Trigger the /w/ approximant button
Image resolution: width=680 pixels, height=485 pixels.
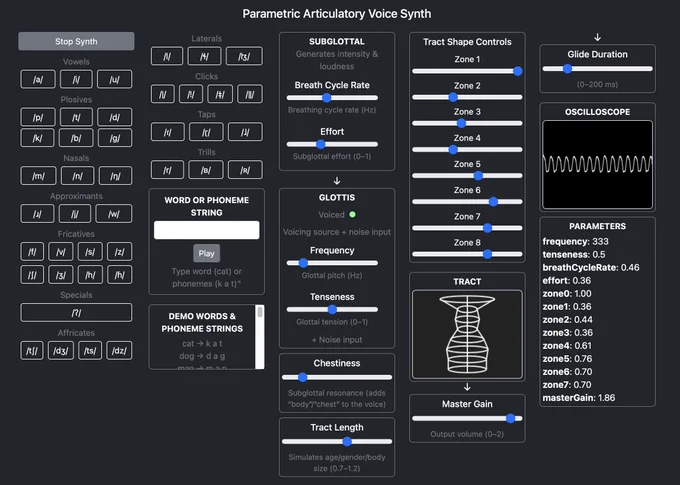(x=114, y=213)
